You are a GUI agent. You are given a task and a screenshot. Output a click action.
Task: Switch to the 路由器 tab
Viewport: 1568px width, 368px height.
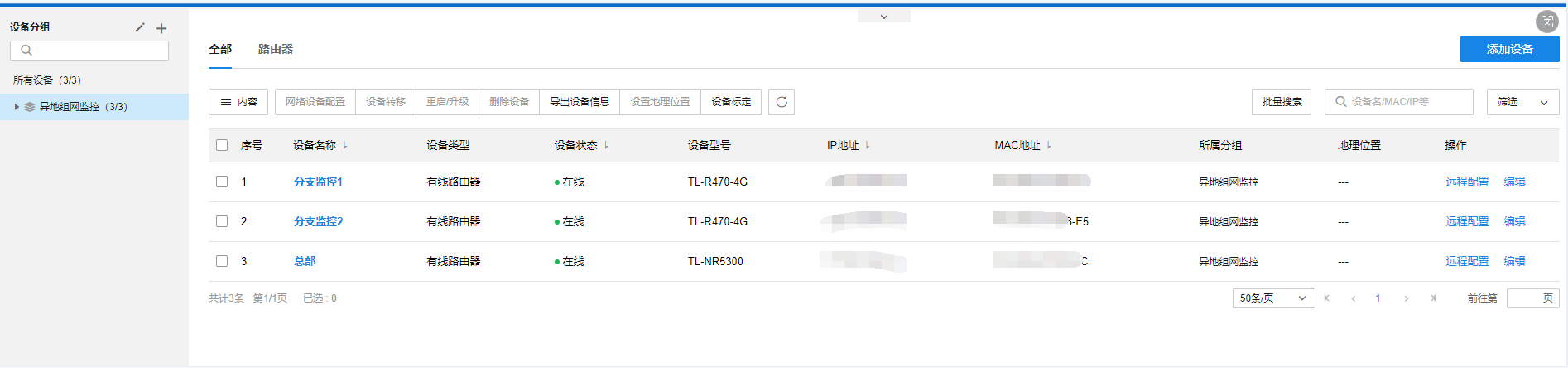[276, 49]
